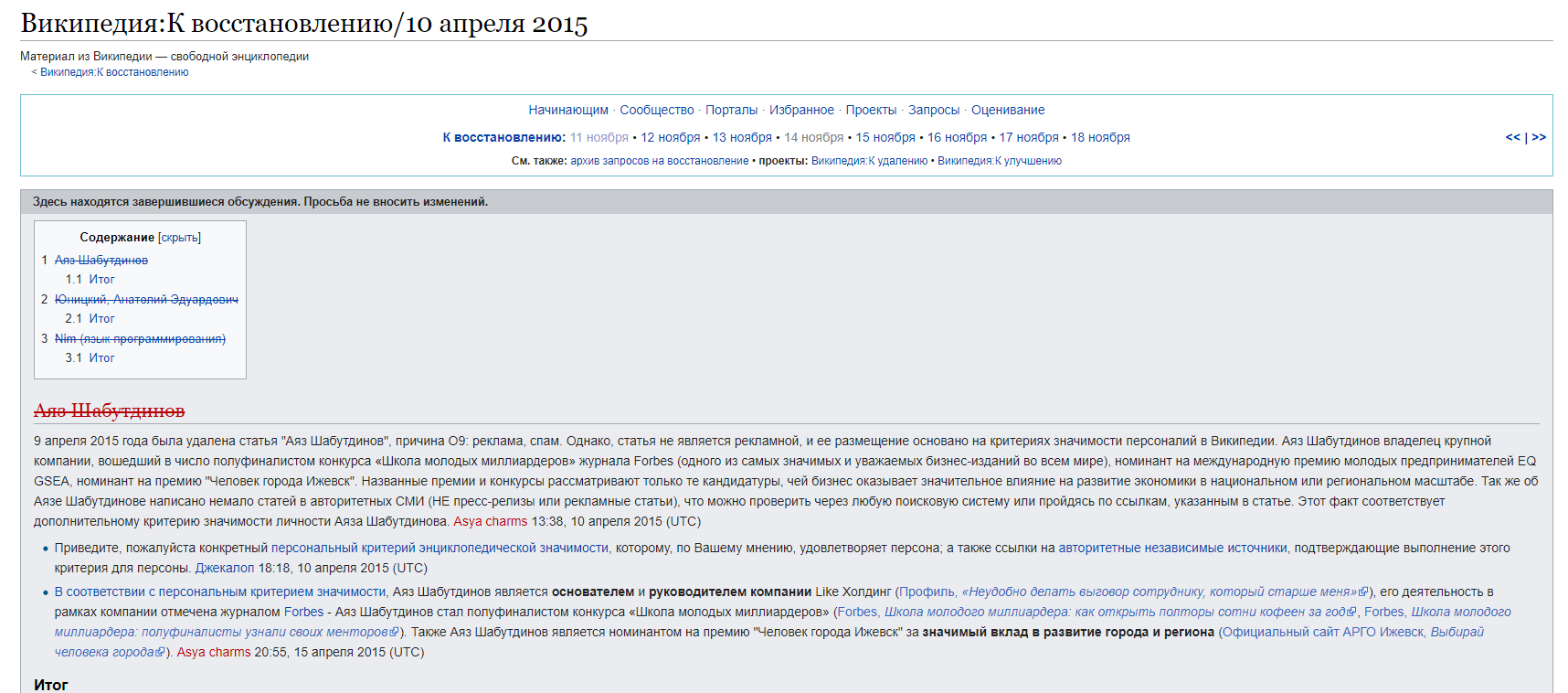This screenshot has height=693, width=1568.
Task: Open Википедия:К улучшению project link
Action: pyautogui.click(x=999, y=161)
